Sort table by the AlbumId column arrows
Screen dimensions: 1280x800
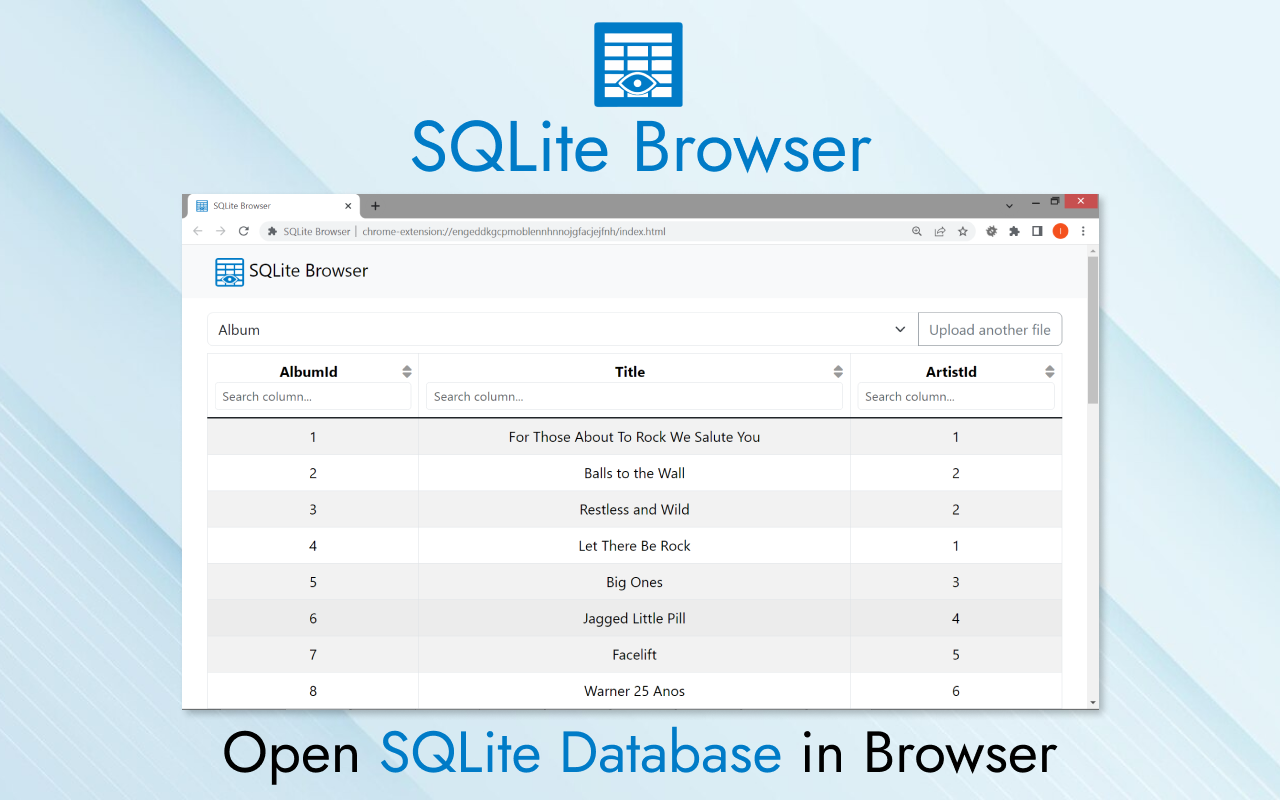click(x=407, y=372)
